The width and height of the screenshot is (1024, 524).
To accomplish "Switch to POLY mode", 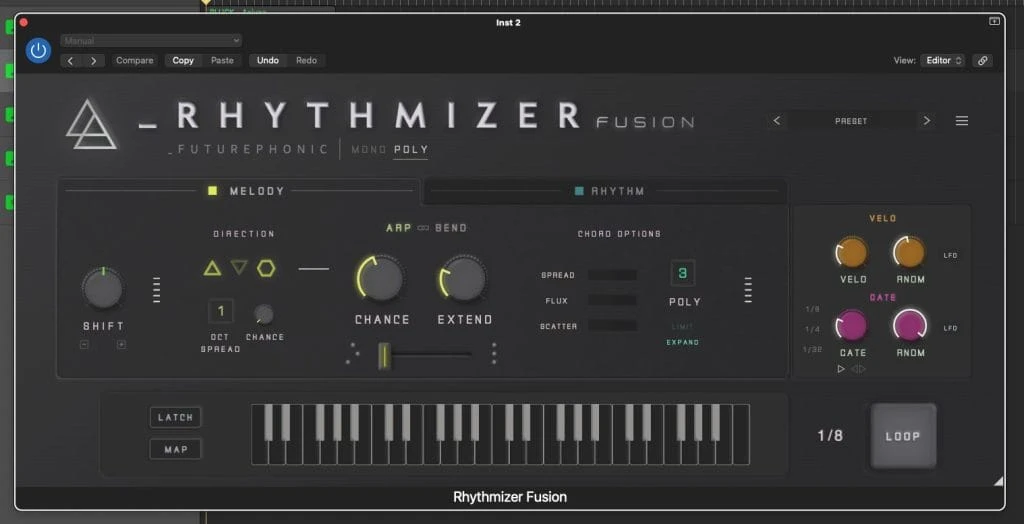I will tap(411, 150).
